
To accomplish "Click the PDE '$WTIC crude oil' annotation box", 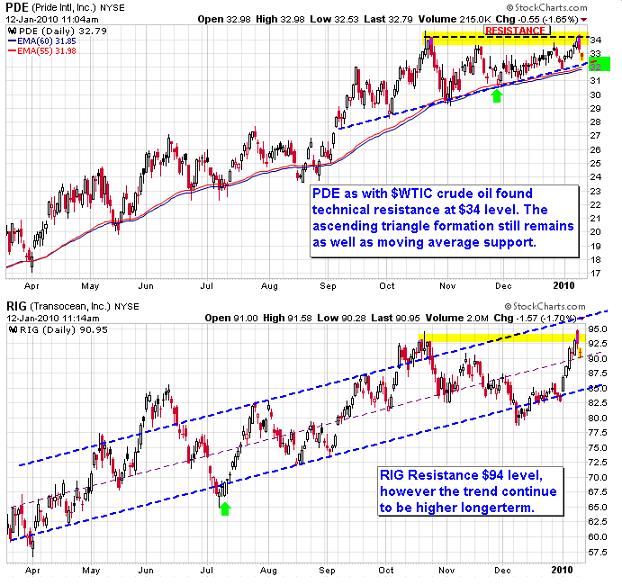I will pos(444,221).
